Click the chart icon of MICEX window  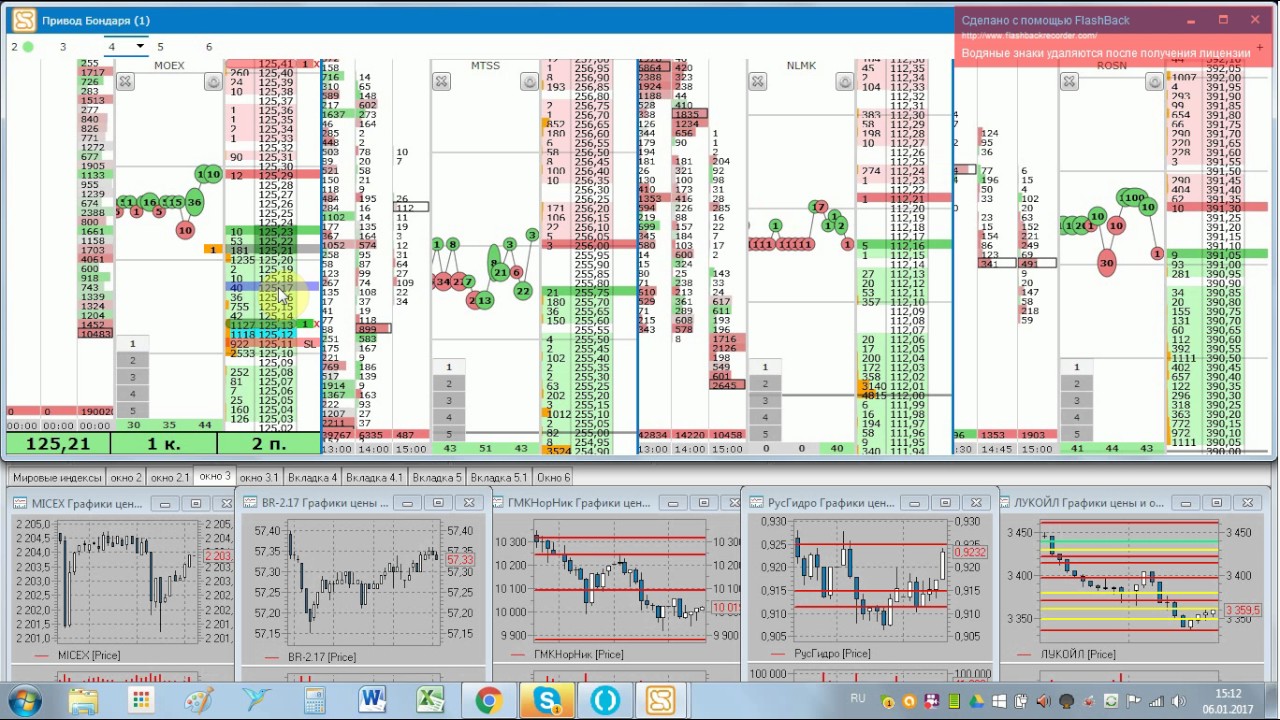20,504
